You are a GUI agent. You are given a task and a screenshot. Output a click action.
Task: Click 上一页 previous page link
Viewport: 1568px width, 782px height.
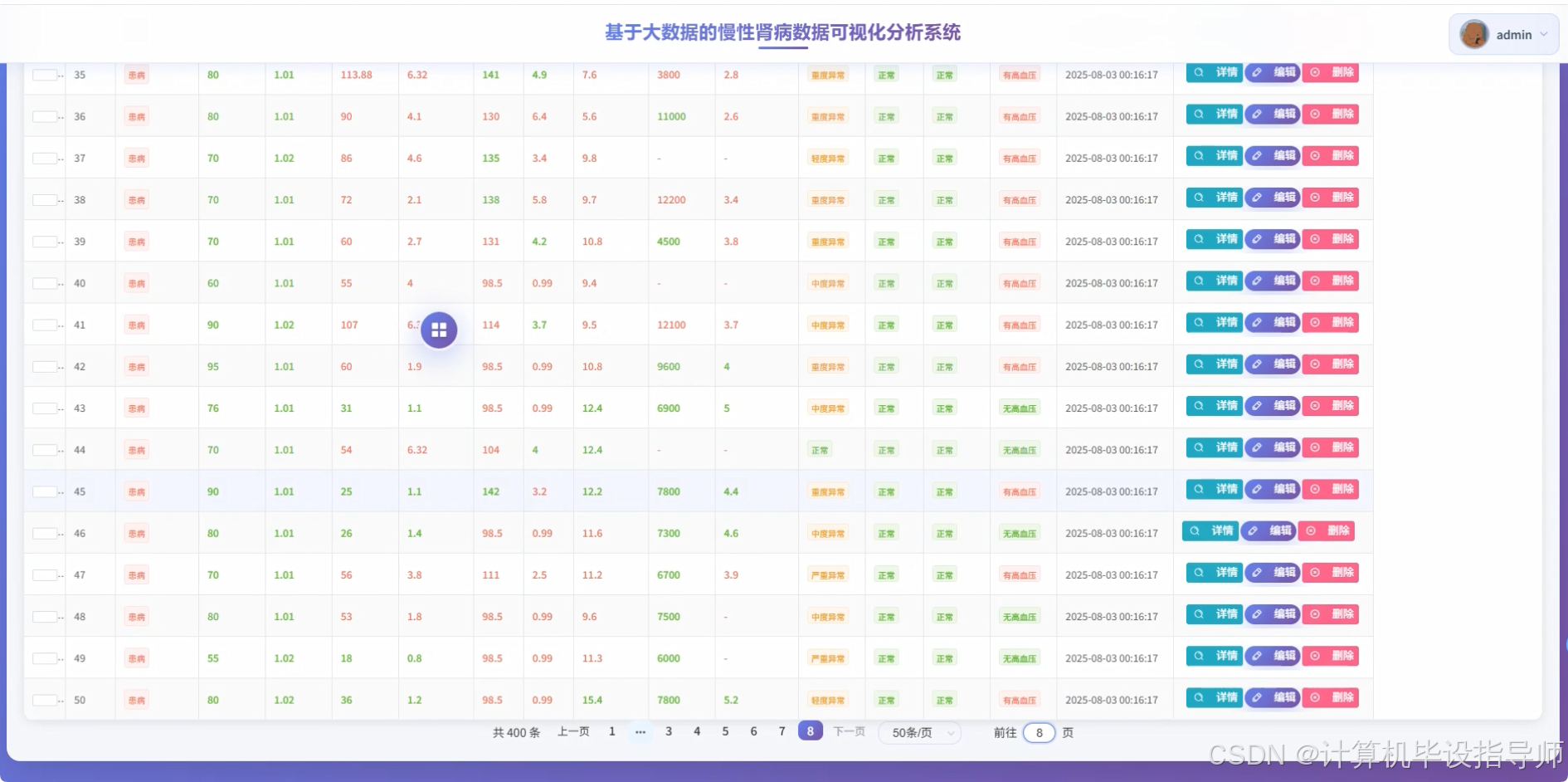[x=573, y=731]
